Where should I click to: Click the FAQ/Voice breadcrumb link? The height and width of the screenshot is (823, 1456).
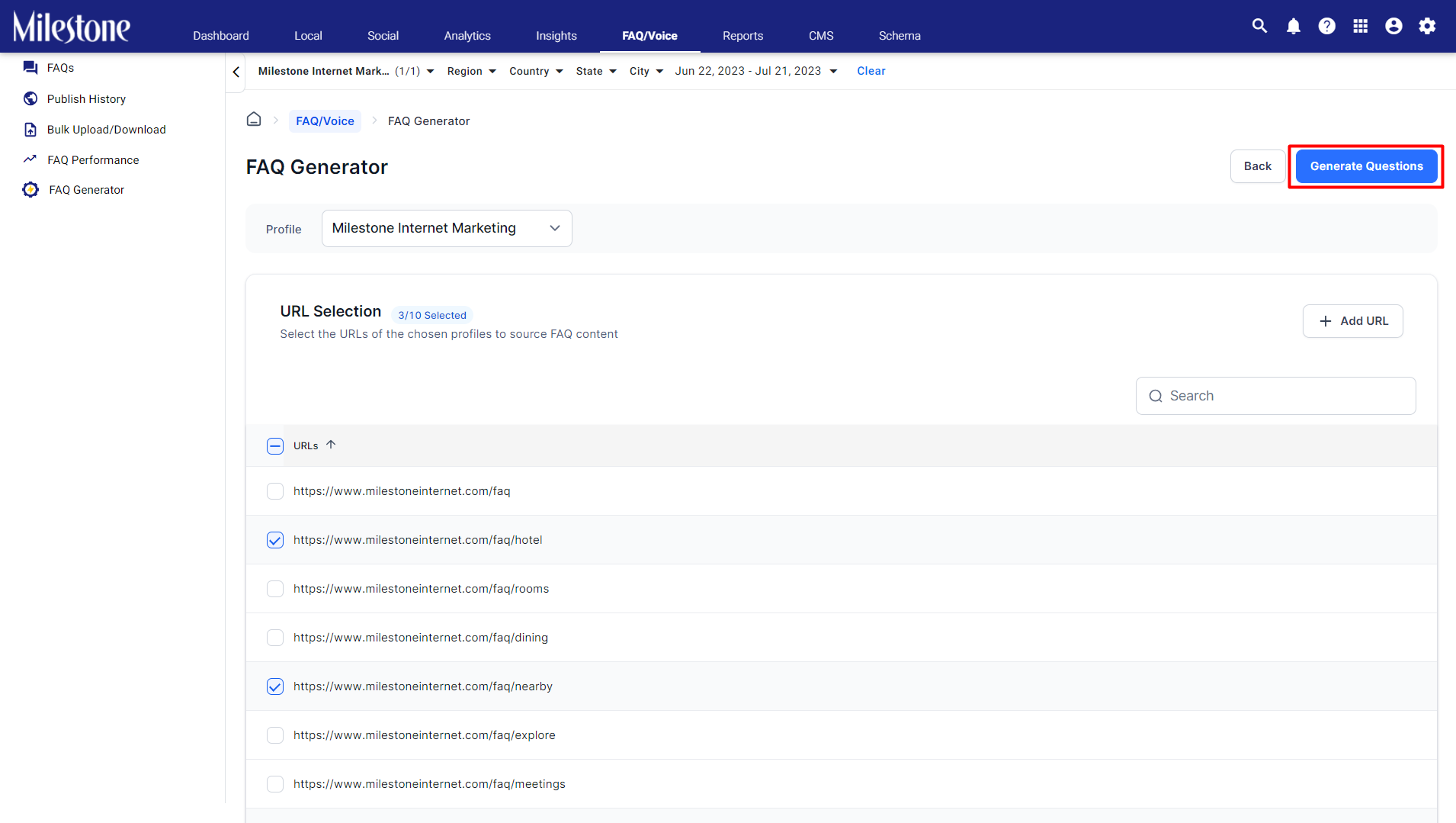point(325,121)
